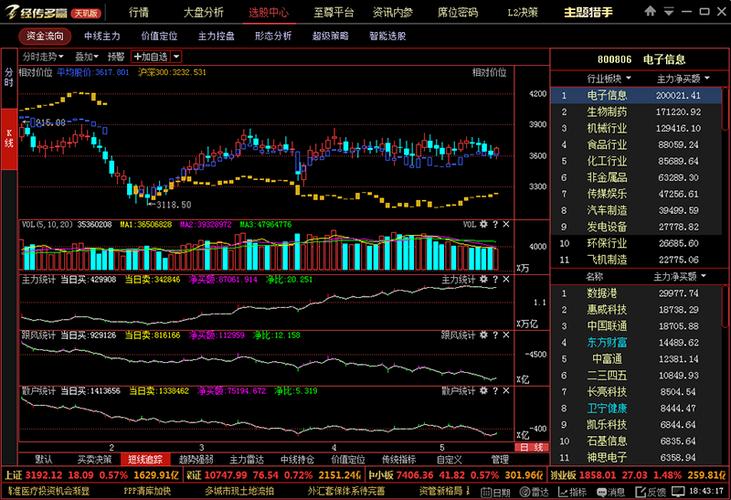Open the 指标 indicators tool in status bar
This screenshot has width=731, height=500.
click(572, 492)
